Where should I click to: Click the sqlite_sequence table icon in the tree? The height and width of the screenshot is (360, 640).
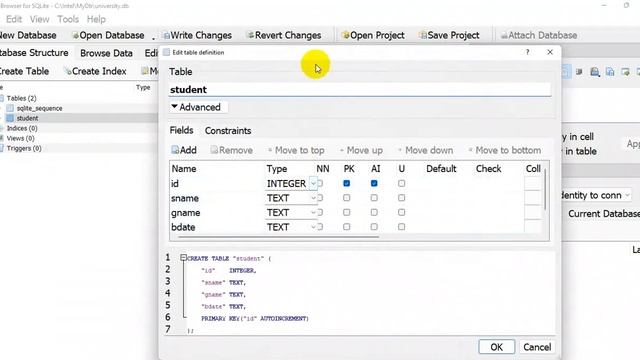point(10,108)
